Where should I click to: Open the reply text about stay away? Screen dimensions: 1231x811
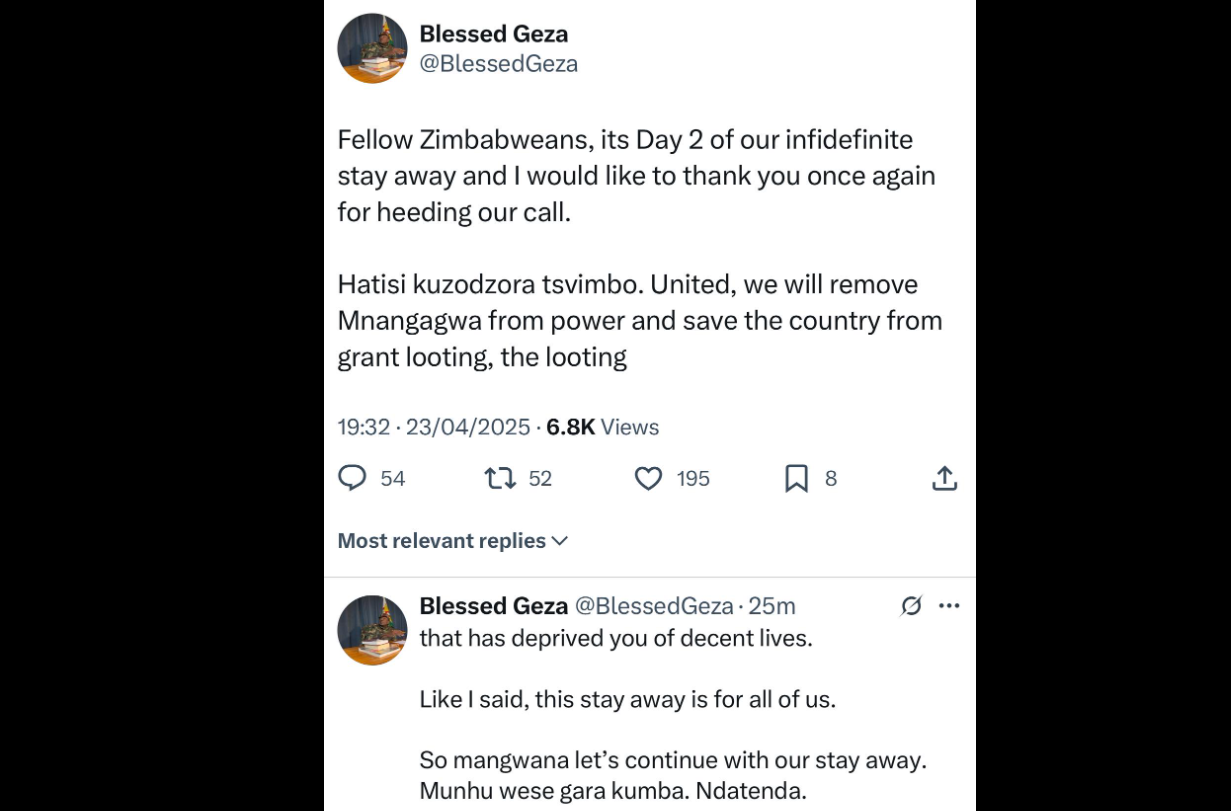tap(626, 700)
